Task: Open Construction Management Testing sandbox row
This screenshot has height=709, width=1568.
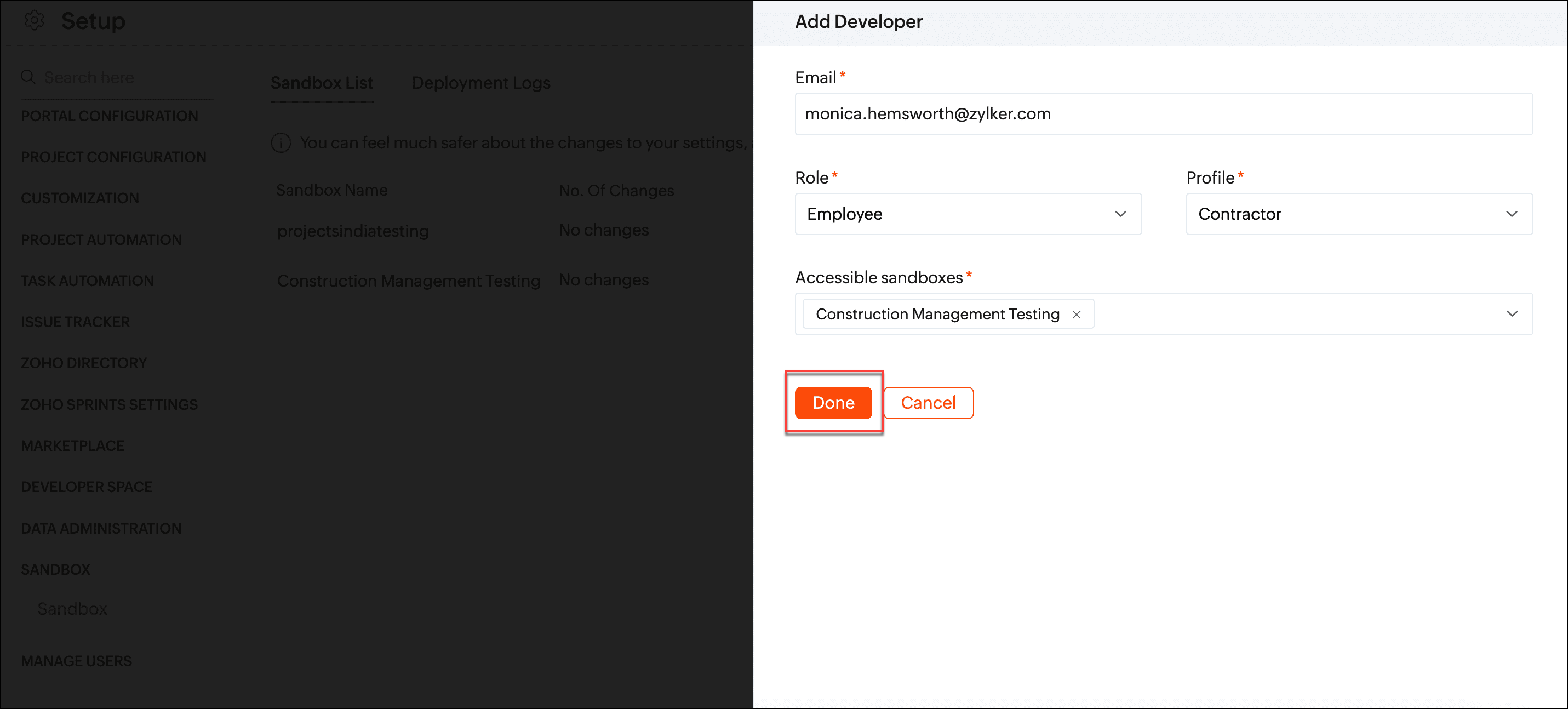Action: click(x=408, y=281)
